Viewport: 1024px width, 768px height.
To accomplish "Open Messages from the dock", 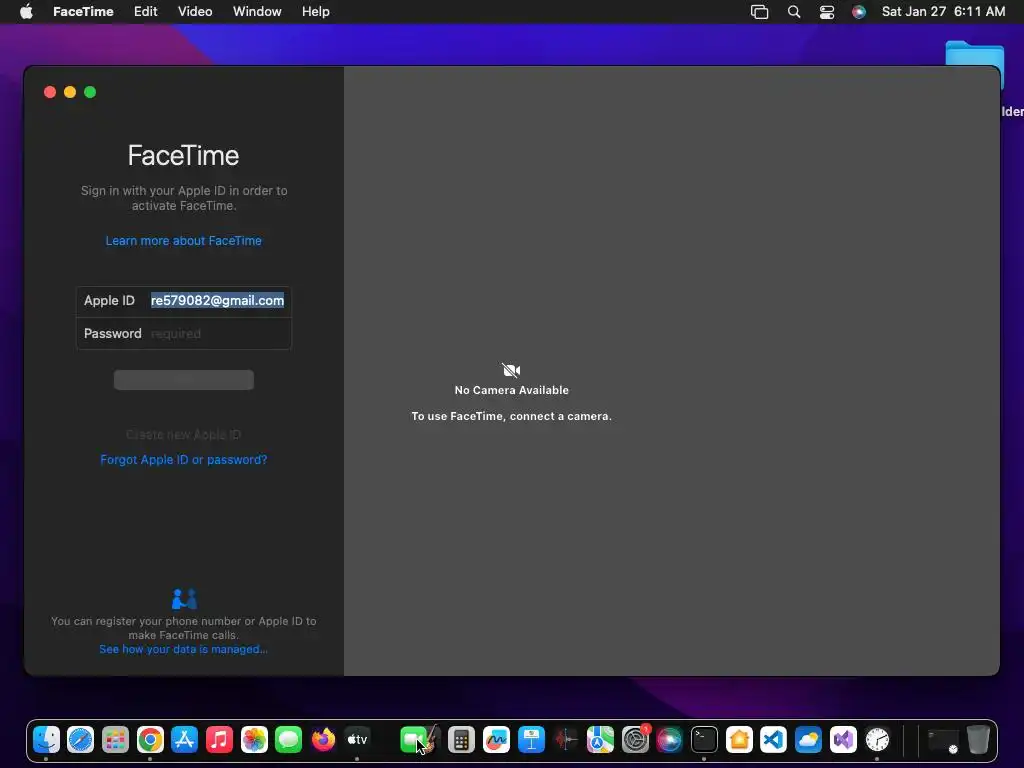I will [289, 740].
